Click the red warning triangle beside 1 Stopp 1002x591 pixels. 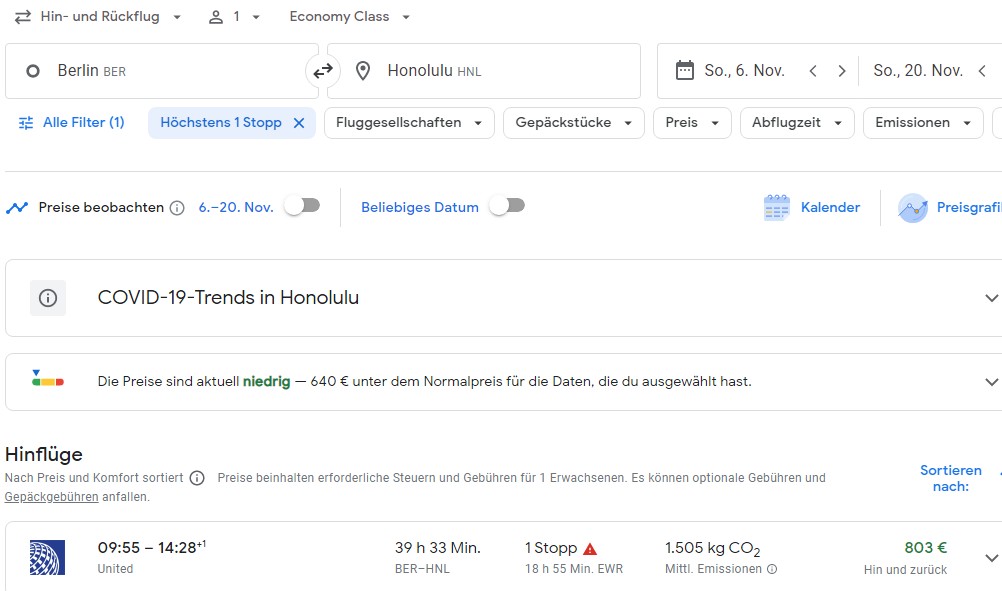click(x=590, y=549)
